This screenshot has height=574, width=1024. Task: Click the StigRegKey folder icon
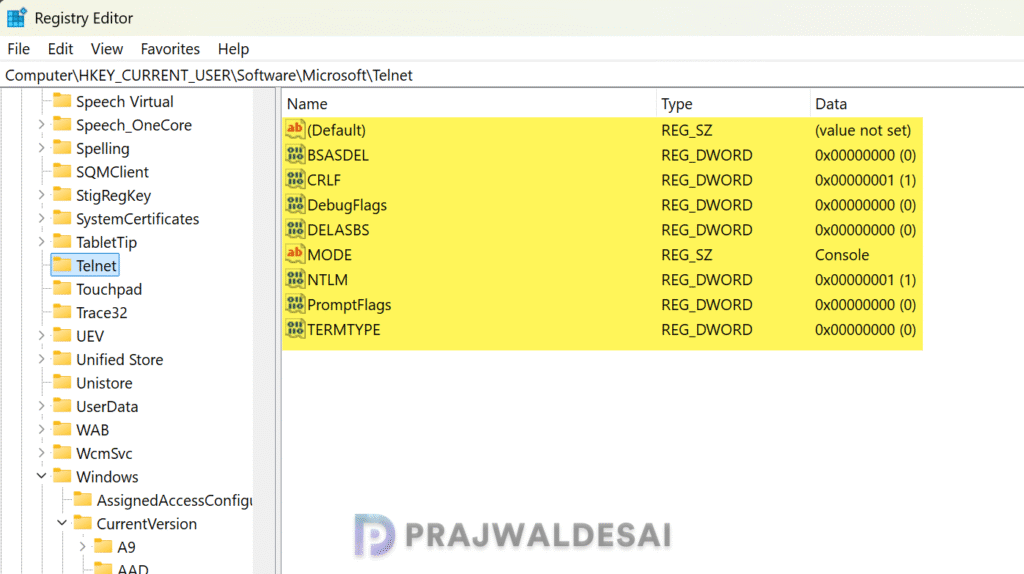[x=62, y=195]
